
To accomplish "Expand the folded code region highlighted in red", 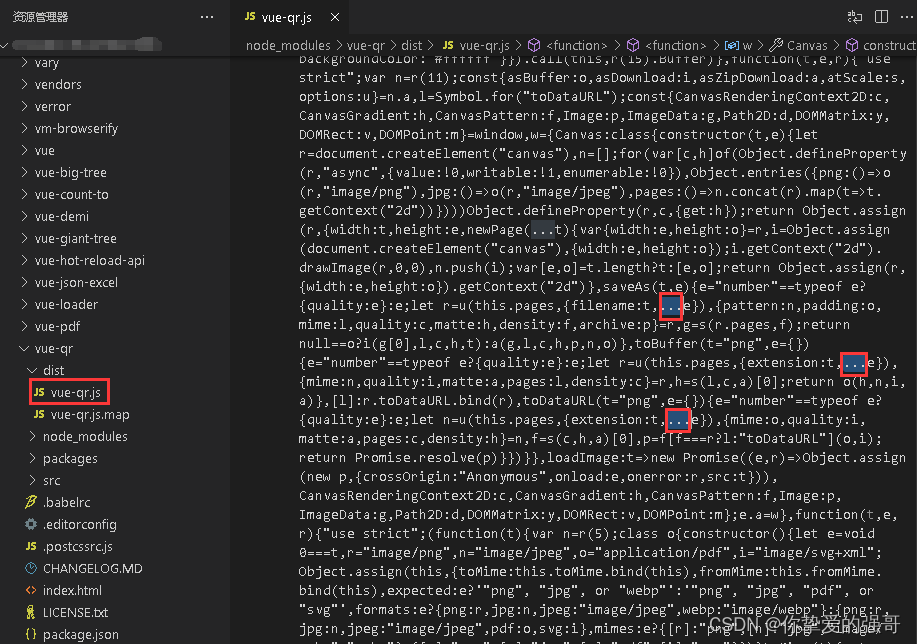I will tap(671, 306).
